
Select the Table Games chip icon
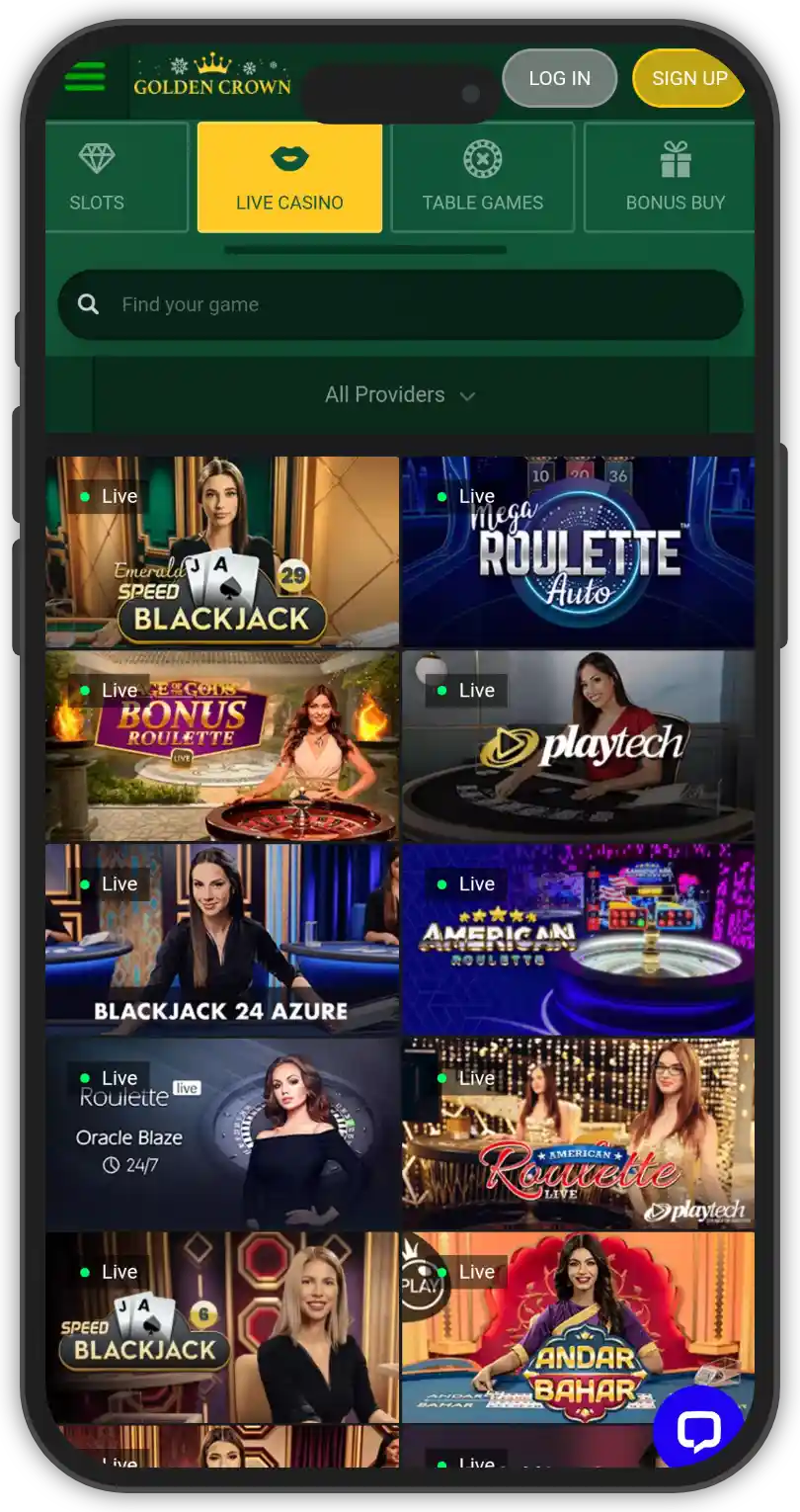point(483,159)
